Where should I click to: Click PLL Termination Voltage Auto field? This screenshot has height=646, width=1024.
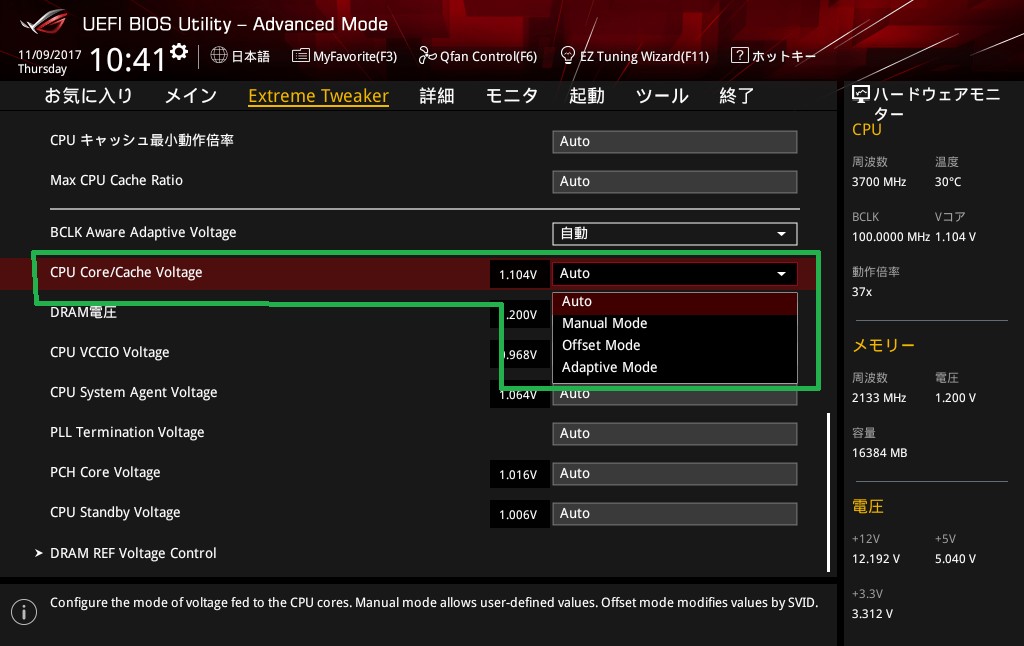coord(675,434)
